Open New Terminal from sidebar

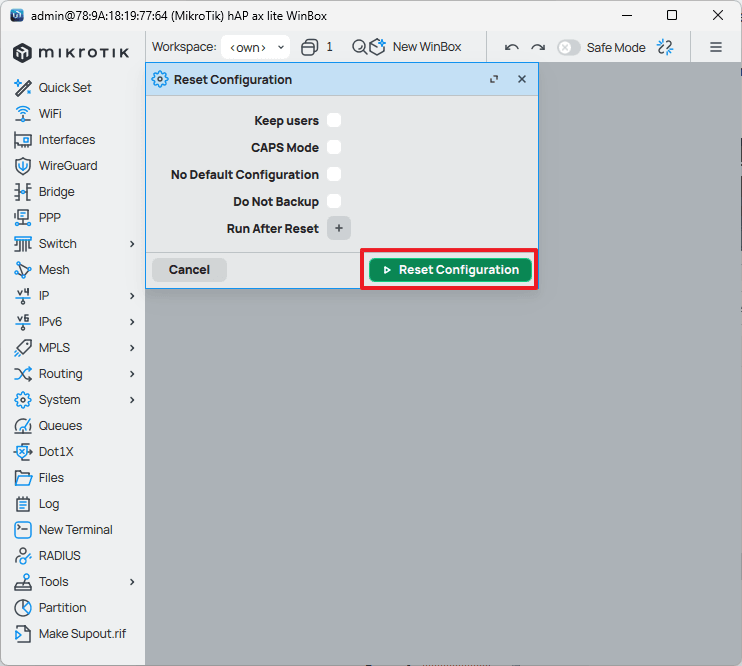(x=75, y=530)
